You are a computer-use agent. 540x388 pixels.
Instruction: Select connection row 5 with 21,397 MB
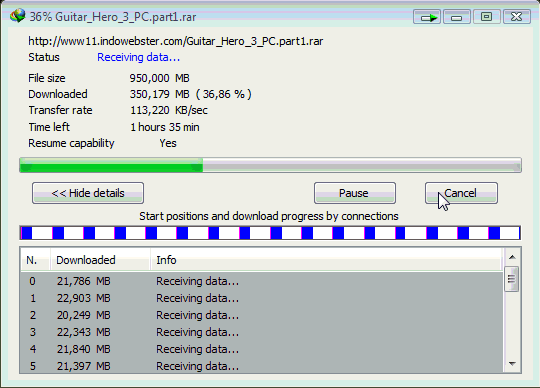click(x=262, y=366)
